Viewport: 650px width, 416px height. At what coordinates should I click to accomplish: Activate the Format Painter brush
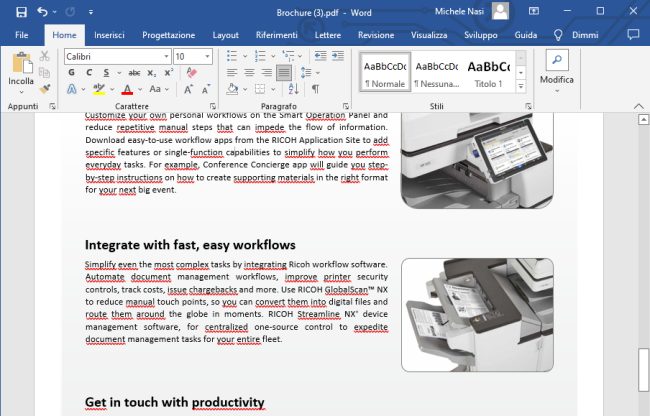44,89
